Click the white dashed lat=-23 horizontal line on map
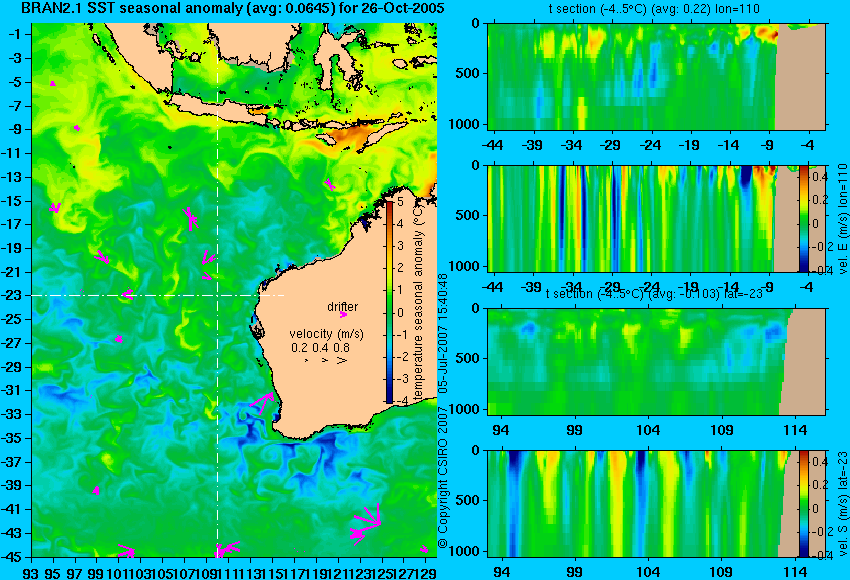Screen dimensions: 850x580 pos(157,295)
